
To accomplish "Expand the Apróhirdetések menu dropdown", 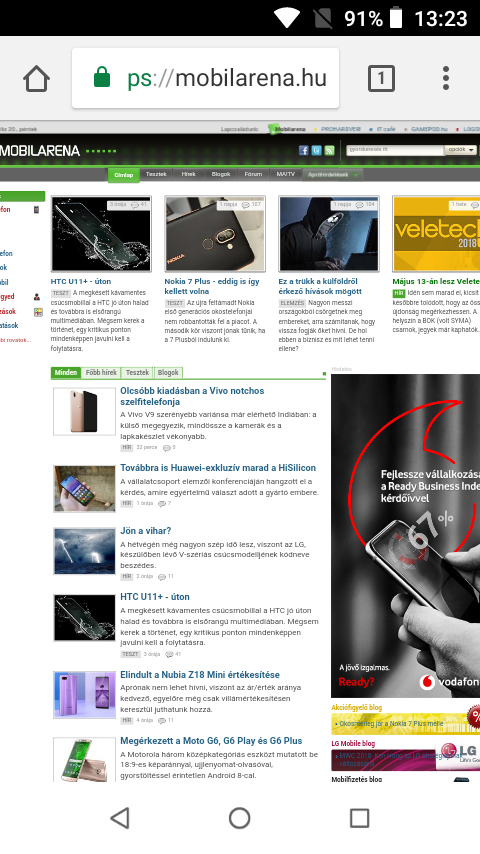I will (x=333, y=174).
